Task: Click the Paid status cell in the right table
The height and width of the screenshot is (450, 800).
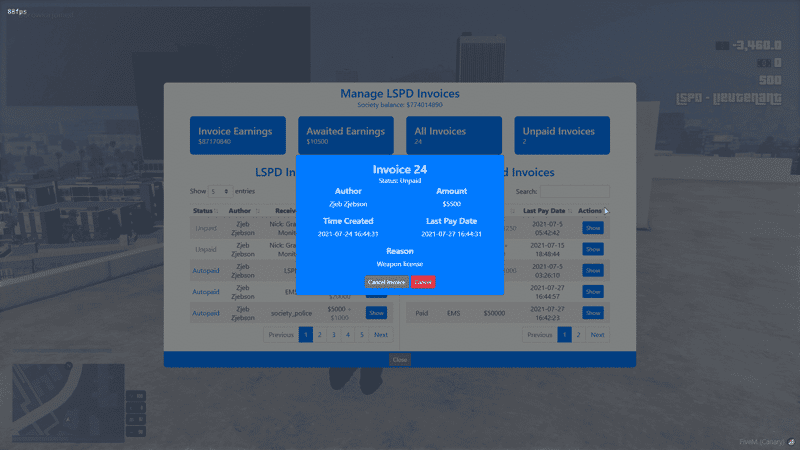Action: tap(421, 313)
